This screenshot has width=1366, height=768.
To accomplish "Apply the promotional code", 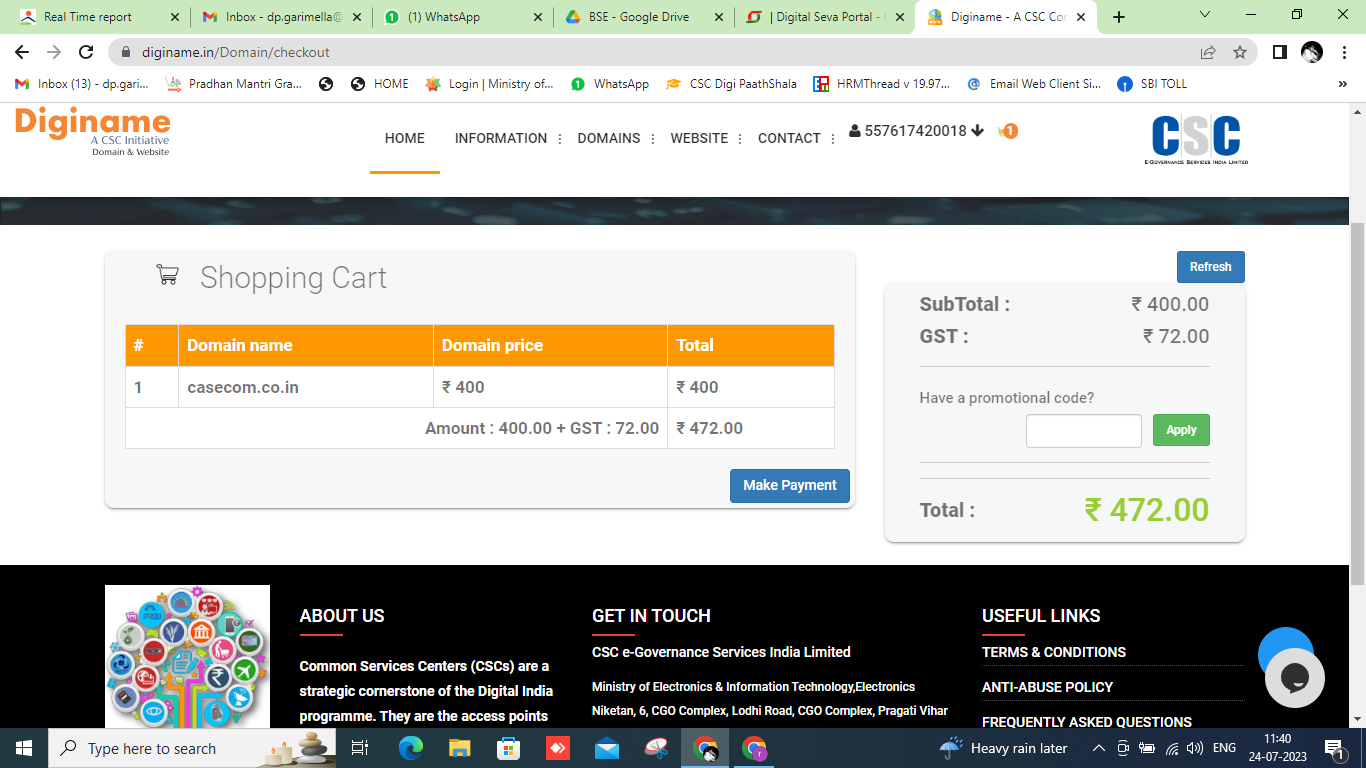I will tap(1181, 430).
